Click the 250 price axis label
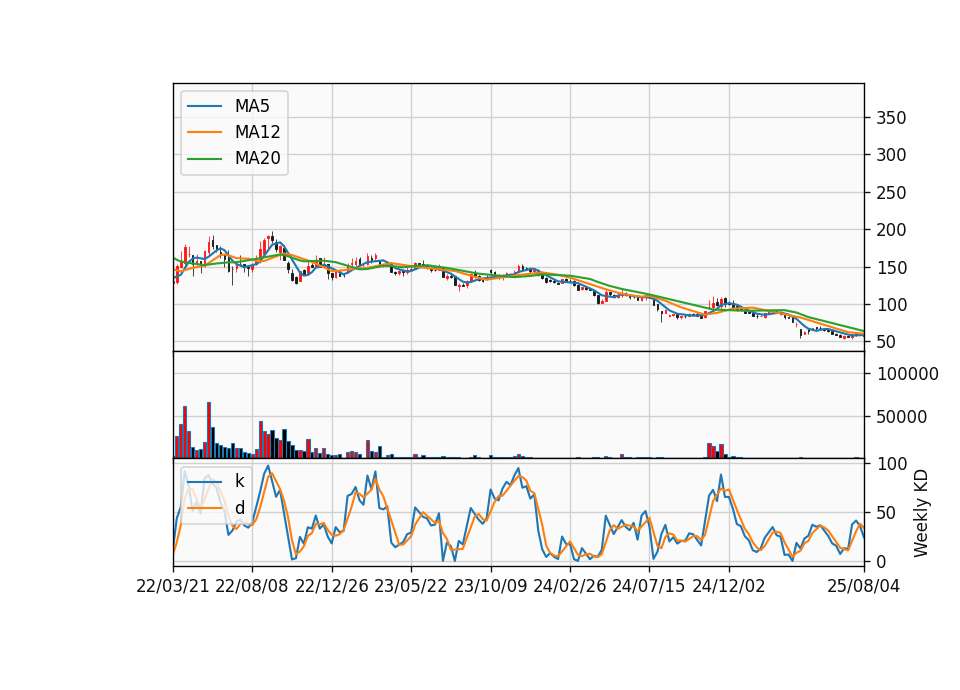The width and height of the screenshot is (960, 690). (x=891, y=193)
